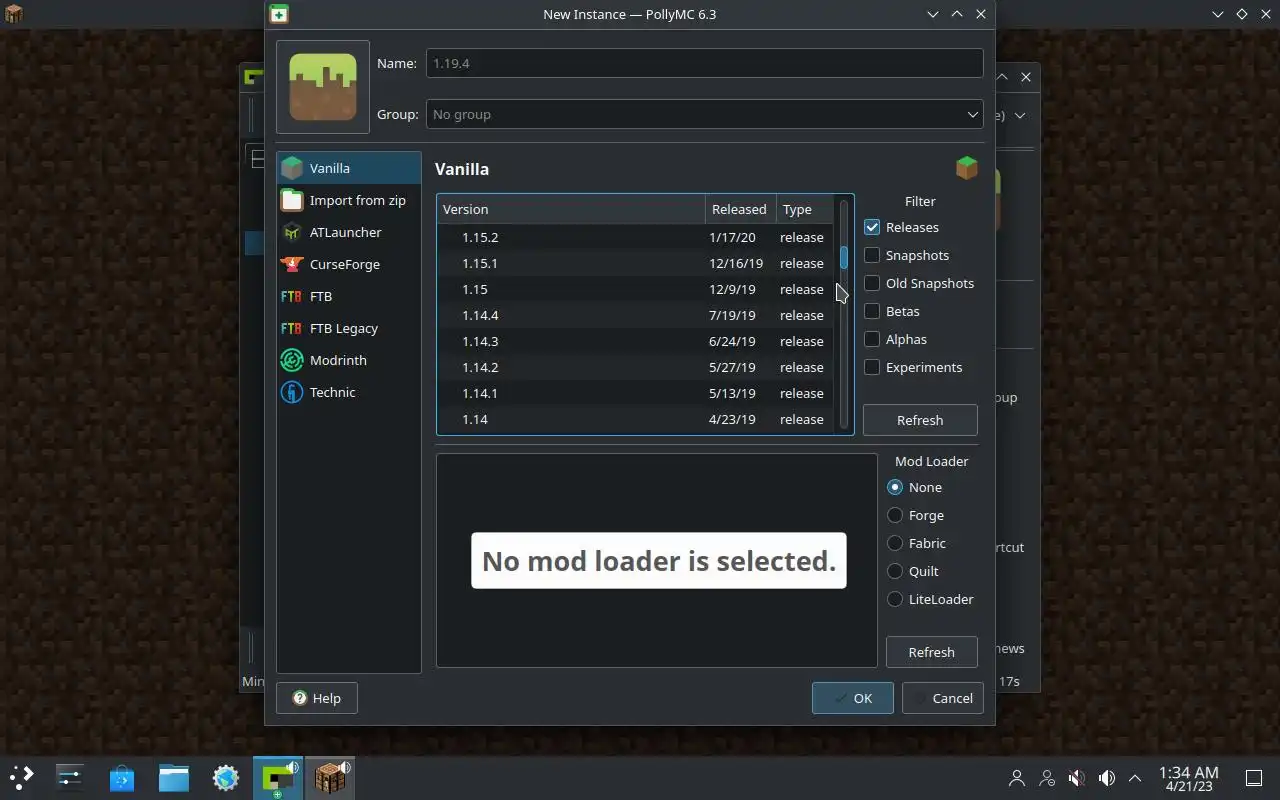Click the instance Name input field
This screenshot has height=800, width=1280.
click(x=704, y=63)
